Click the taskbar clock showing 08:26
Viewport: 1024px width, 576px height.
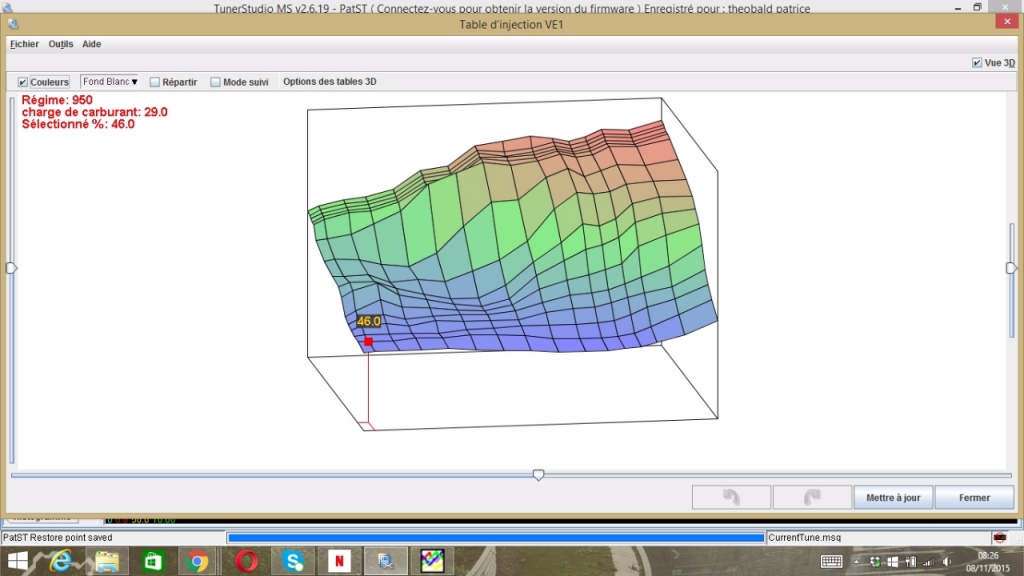(x=987, y=556)
